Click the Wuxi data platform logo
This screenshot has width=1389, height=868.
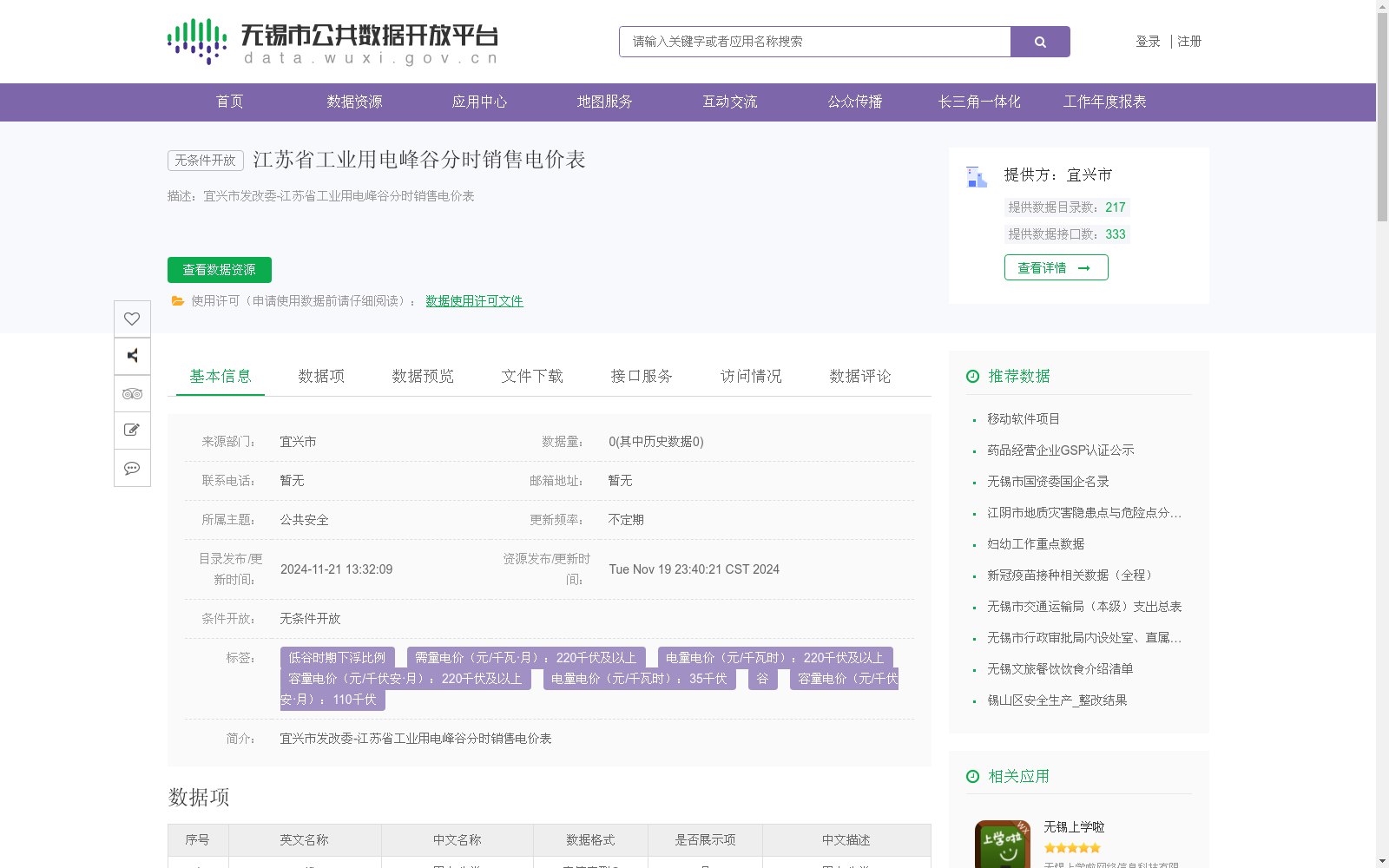pos(332,42)
